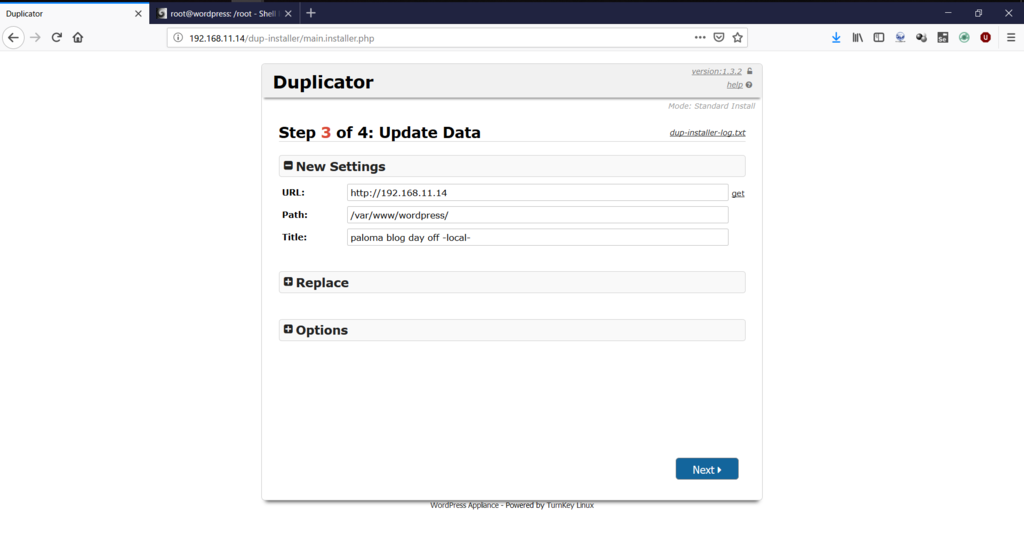Click the Pocket save icon
This screenshot has height=551, width=1024.
[719, 37]
